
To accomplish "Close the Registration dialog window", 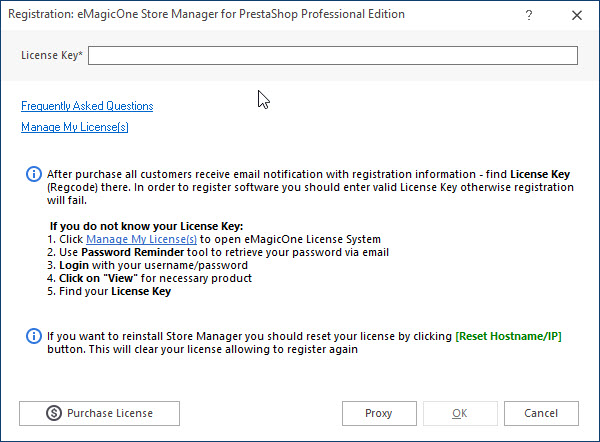I will point(577,15).
